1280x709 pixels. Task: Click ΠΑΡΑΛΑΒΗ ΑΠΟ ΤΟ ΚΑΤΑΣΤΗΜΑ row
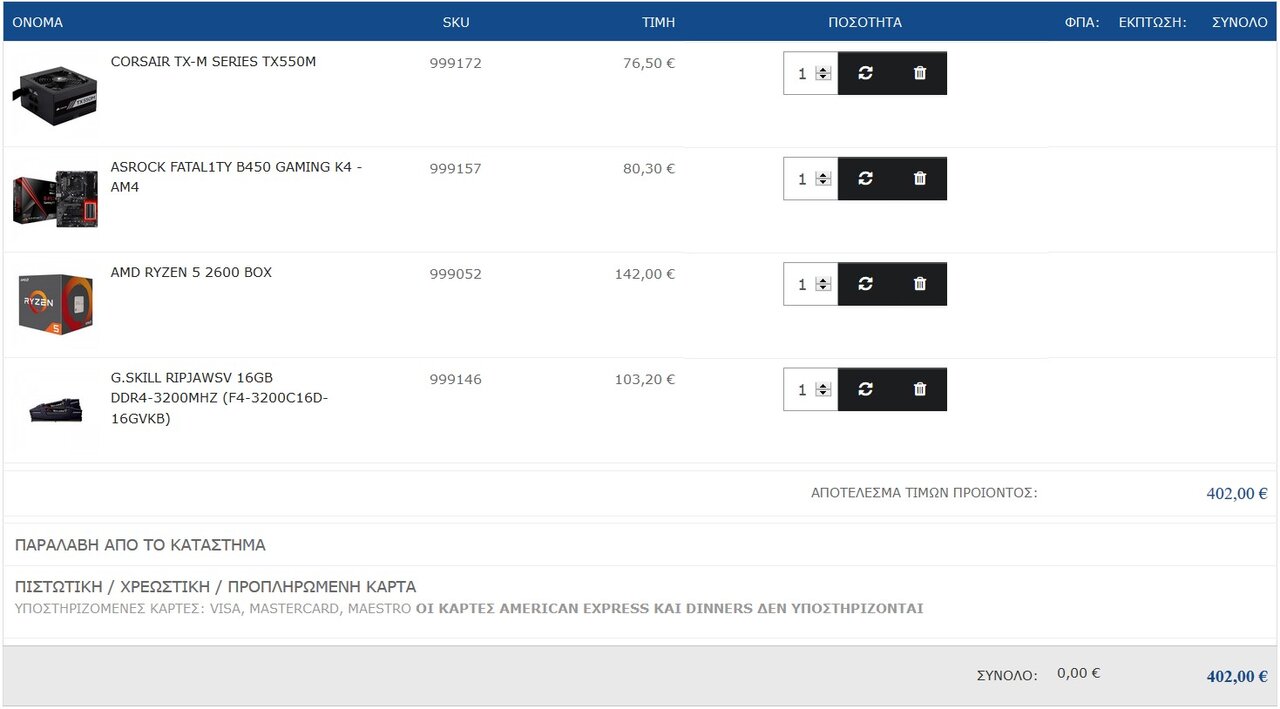pos(640,545)
